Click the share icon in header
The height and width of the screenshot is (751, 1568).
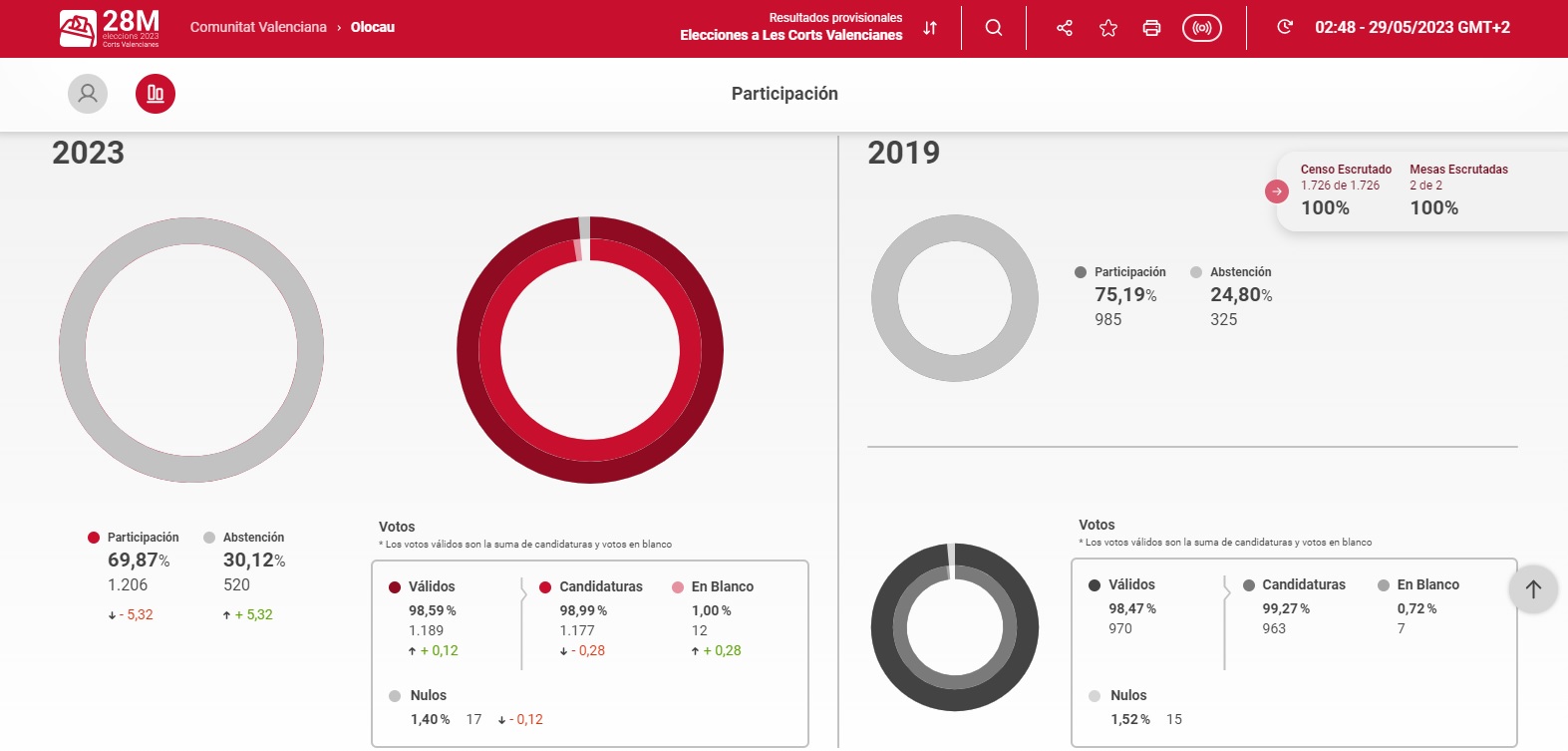1065,28
